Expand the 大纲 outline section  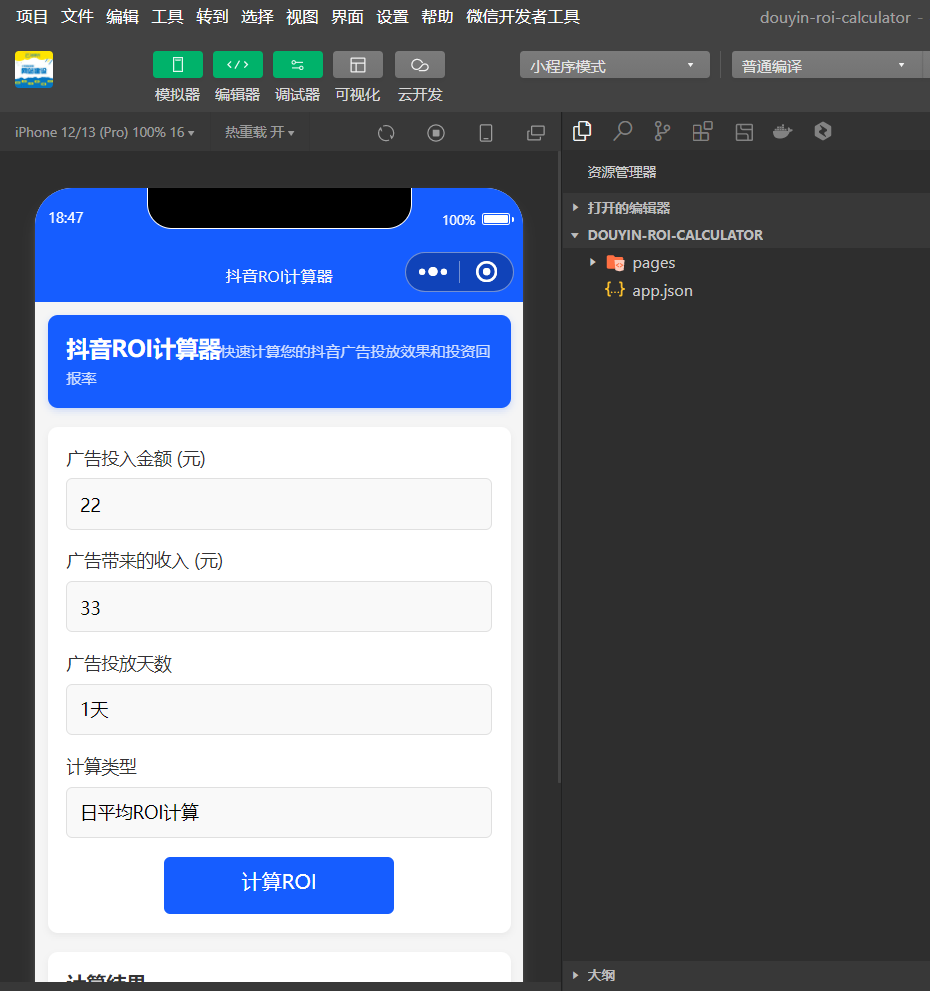click(x=746, y=975)
